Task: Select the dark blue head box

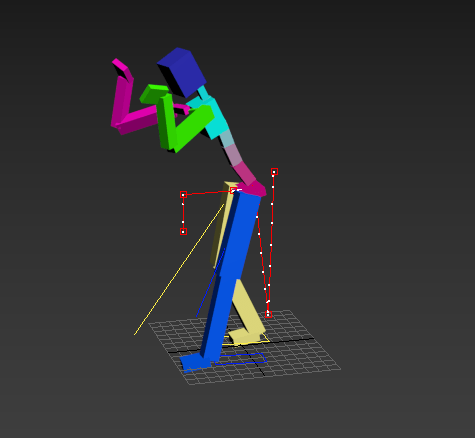Action: point(183,72)
